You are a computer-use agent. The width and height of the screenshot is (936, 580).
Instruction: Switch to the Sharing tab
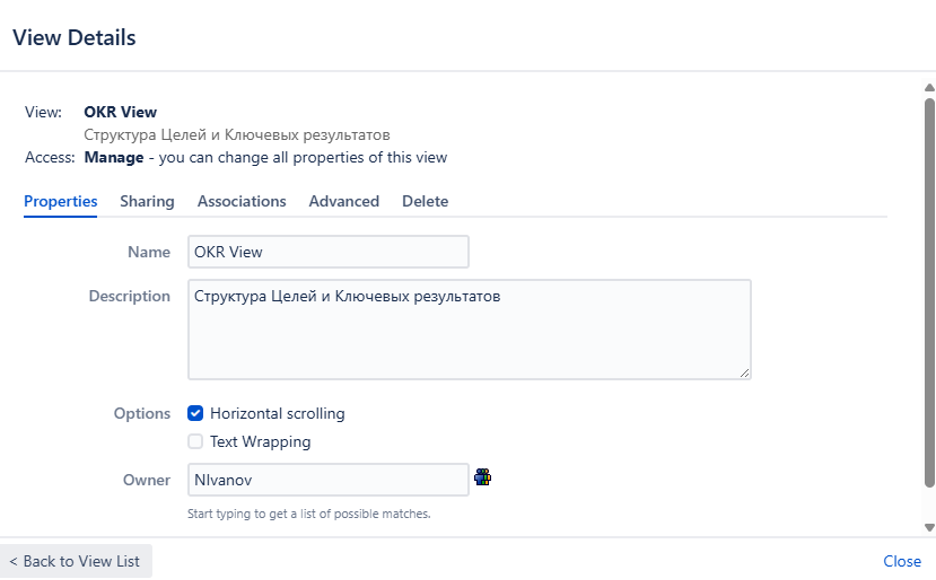pos(147,201)
